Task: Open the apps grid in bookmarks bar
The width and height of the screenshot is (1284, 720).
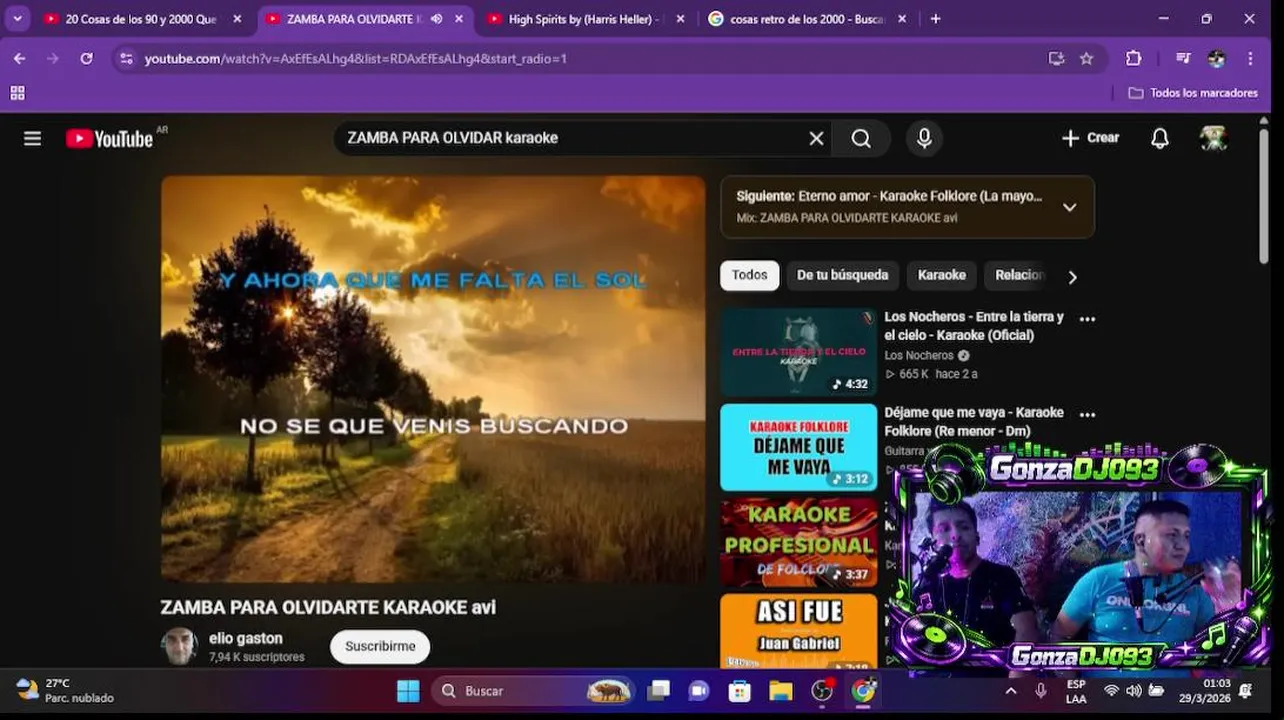Action: [x=17, y=93]
